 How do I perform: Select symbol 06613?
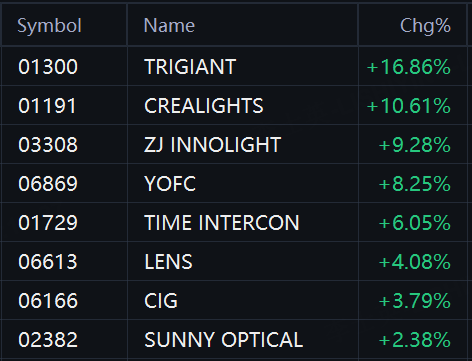point(48,262)
